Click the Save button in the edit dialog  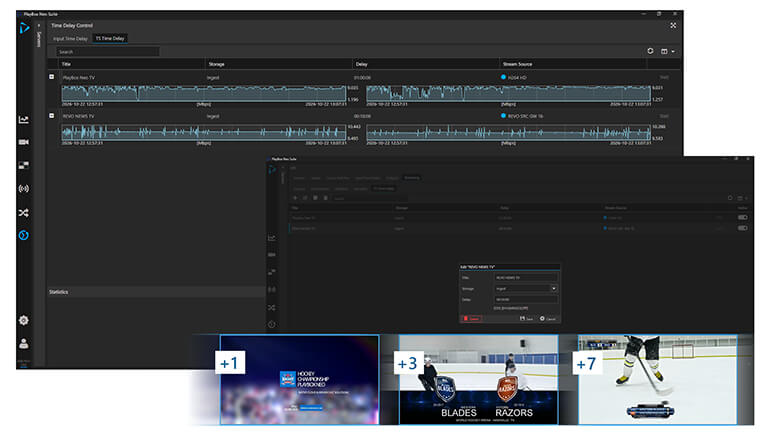coord(526,319)
